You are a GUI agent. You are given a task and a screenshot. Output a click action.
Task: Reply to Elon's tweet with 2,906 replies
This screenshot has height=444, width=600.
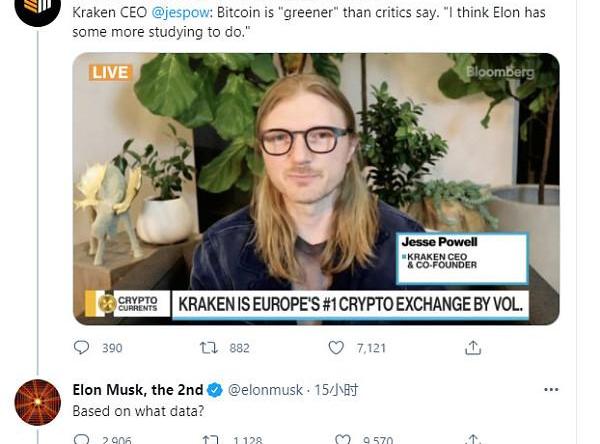tap(81, 439)
